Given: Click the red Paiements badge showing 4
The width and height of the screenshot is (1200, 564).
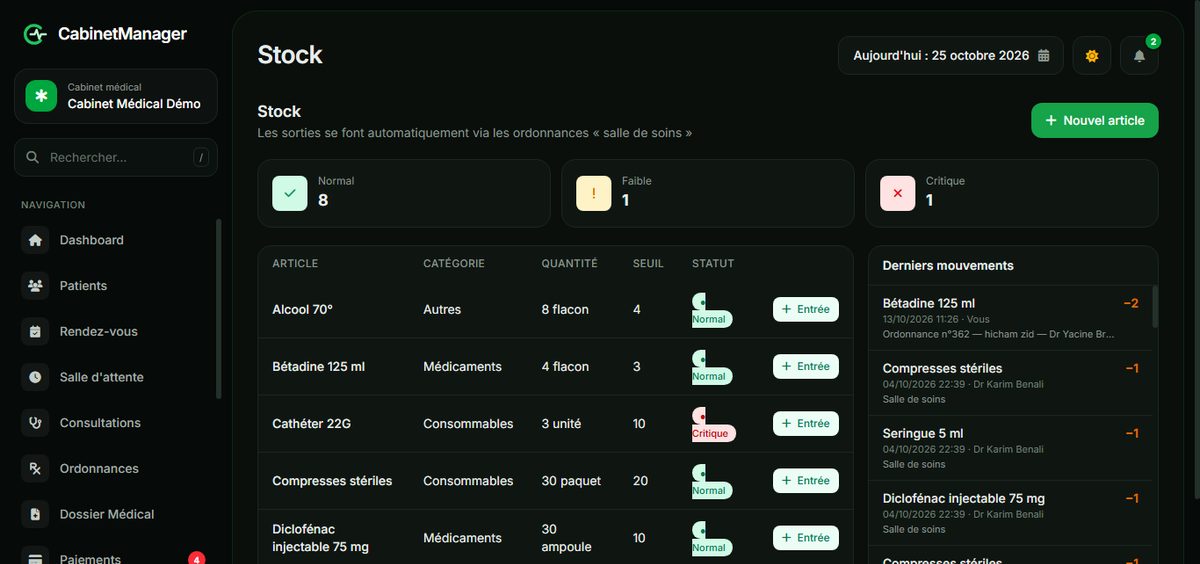Looking at the screenshot, I should click(197, 559).
